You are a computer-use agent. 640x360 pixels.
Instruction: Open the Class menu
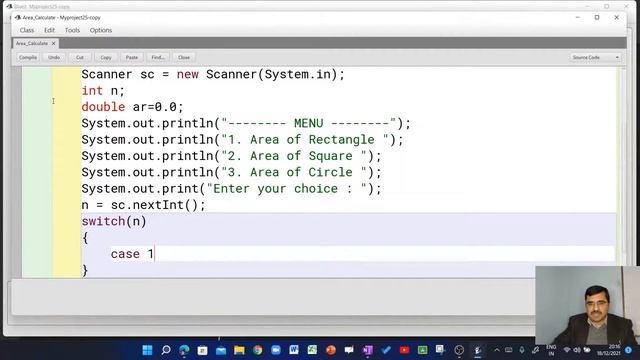point(27,30)
